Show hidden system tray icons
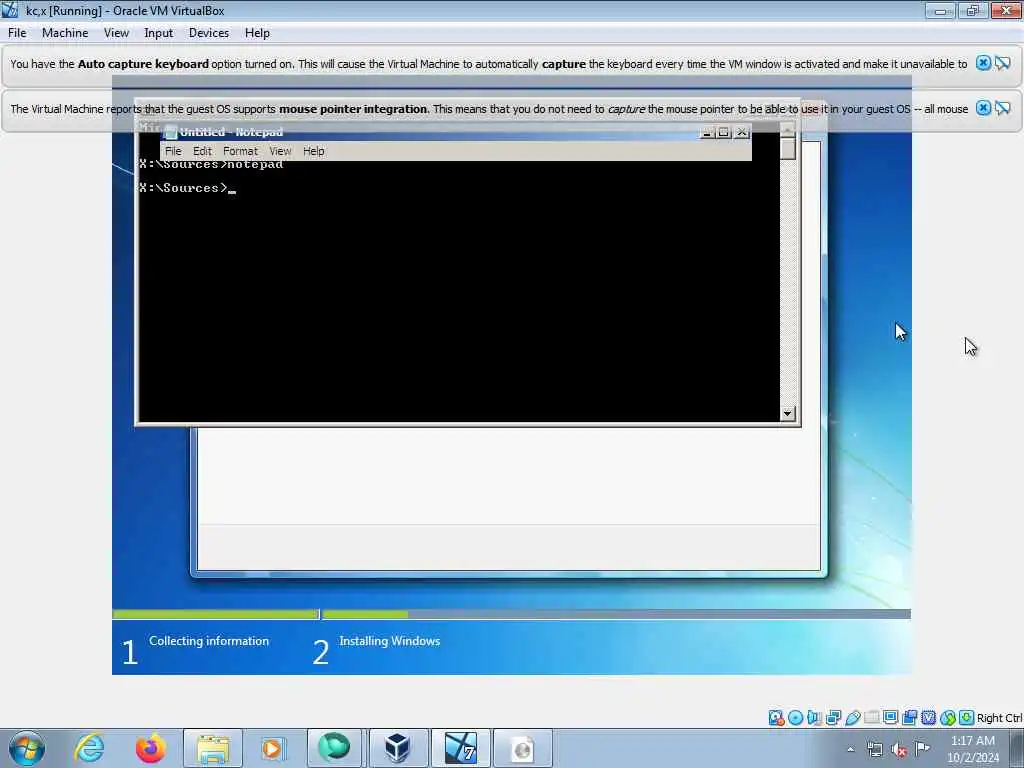 [850, 749]
